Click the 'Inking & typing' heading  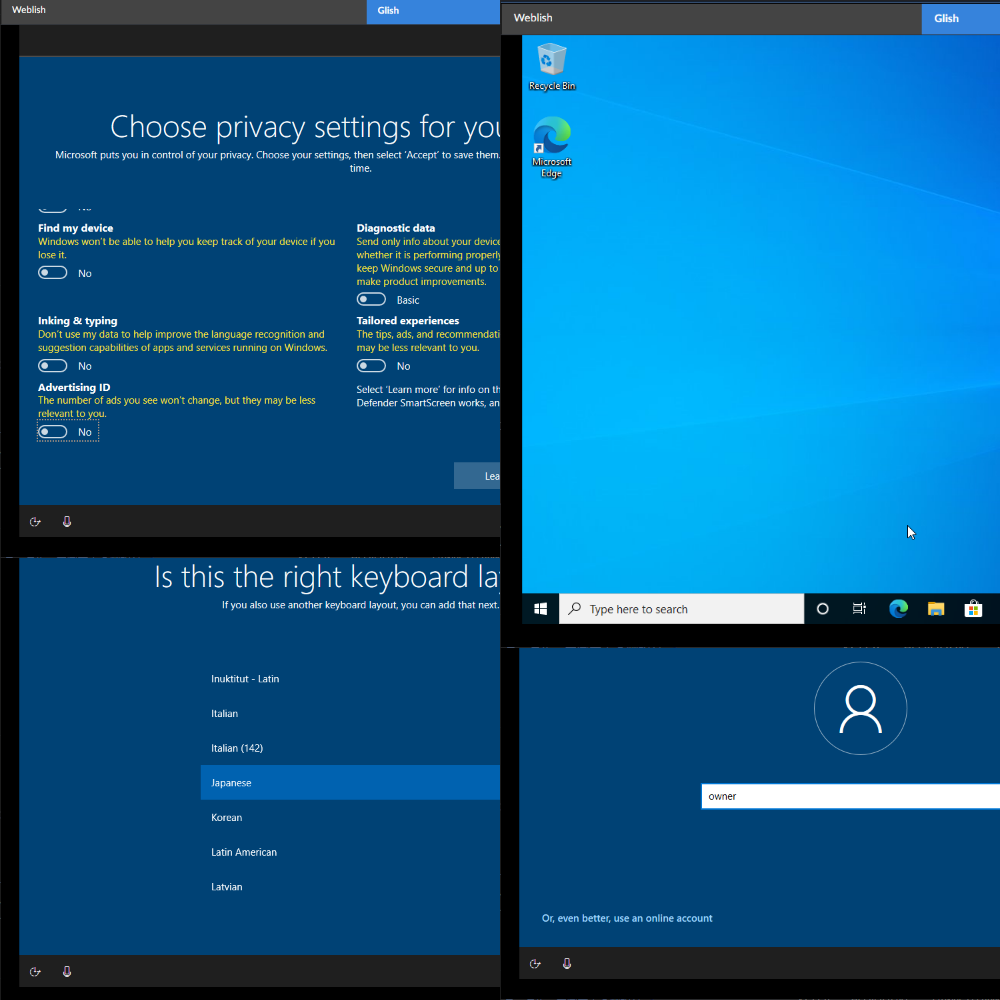pos(77,320)
